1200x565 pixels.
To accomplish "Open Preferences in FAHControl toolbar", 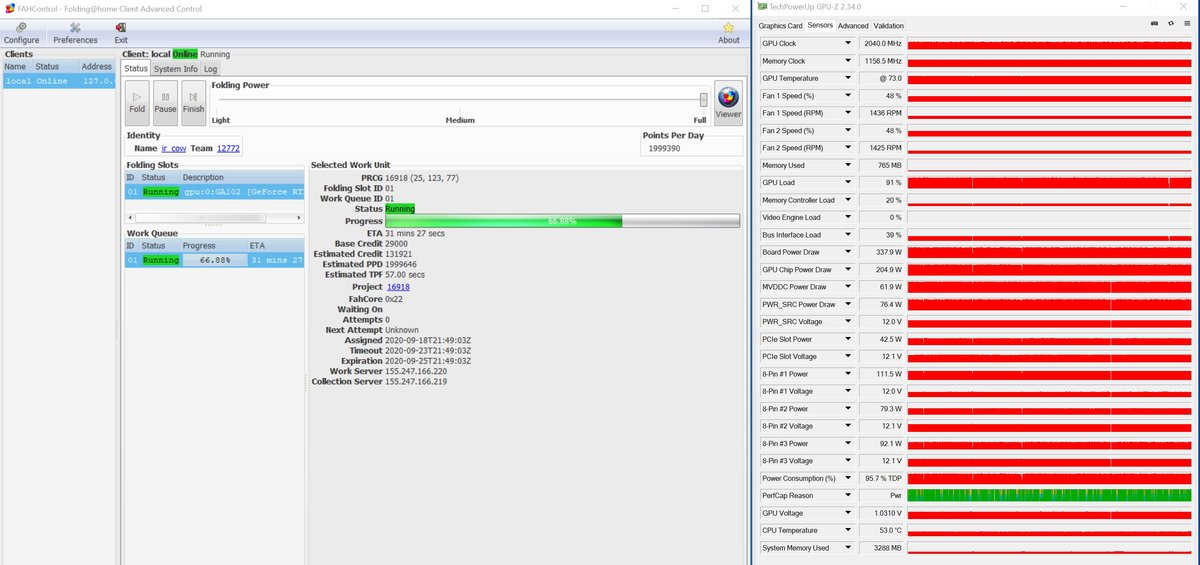I will pyautogui.click(x=75, y=34).
